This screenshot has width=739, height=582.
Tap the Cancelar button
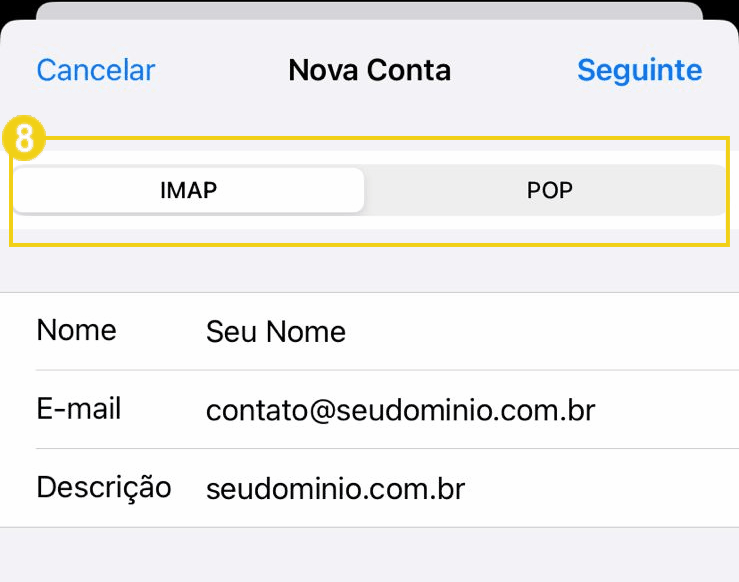click(96, 70)
